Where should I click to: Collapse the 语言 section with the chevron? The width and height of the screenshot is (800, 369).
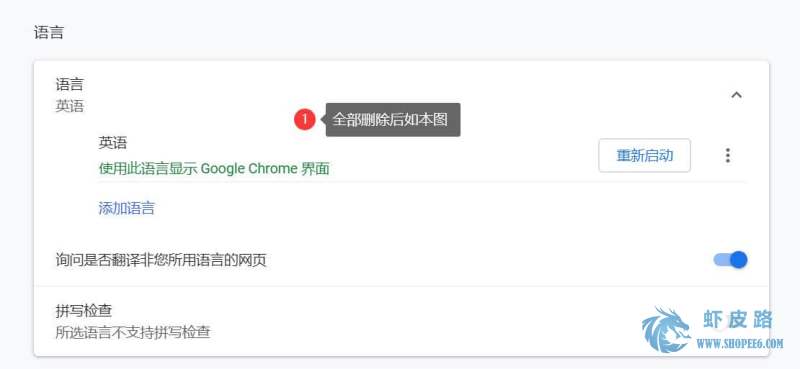pos(736,95)
